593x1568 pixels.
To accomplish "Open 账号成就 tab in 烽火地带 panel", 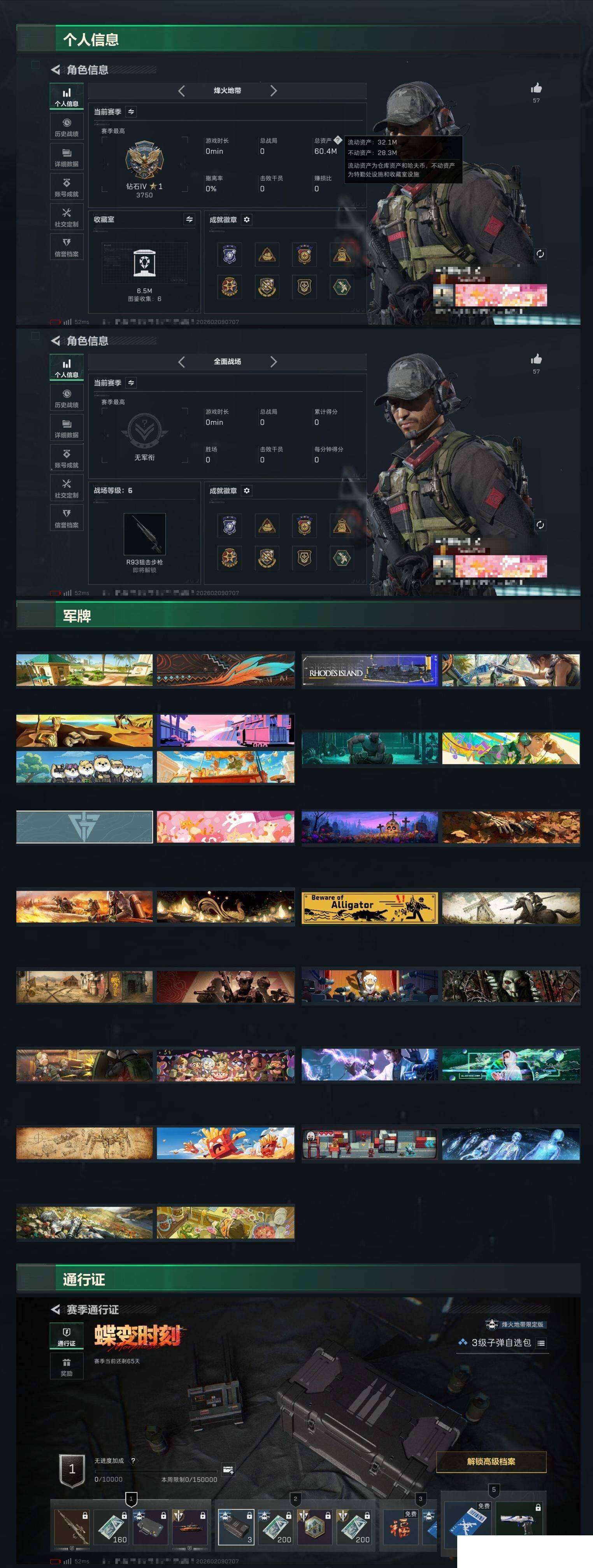I will (67, 187).
